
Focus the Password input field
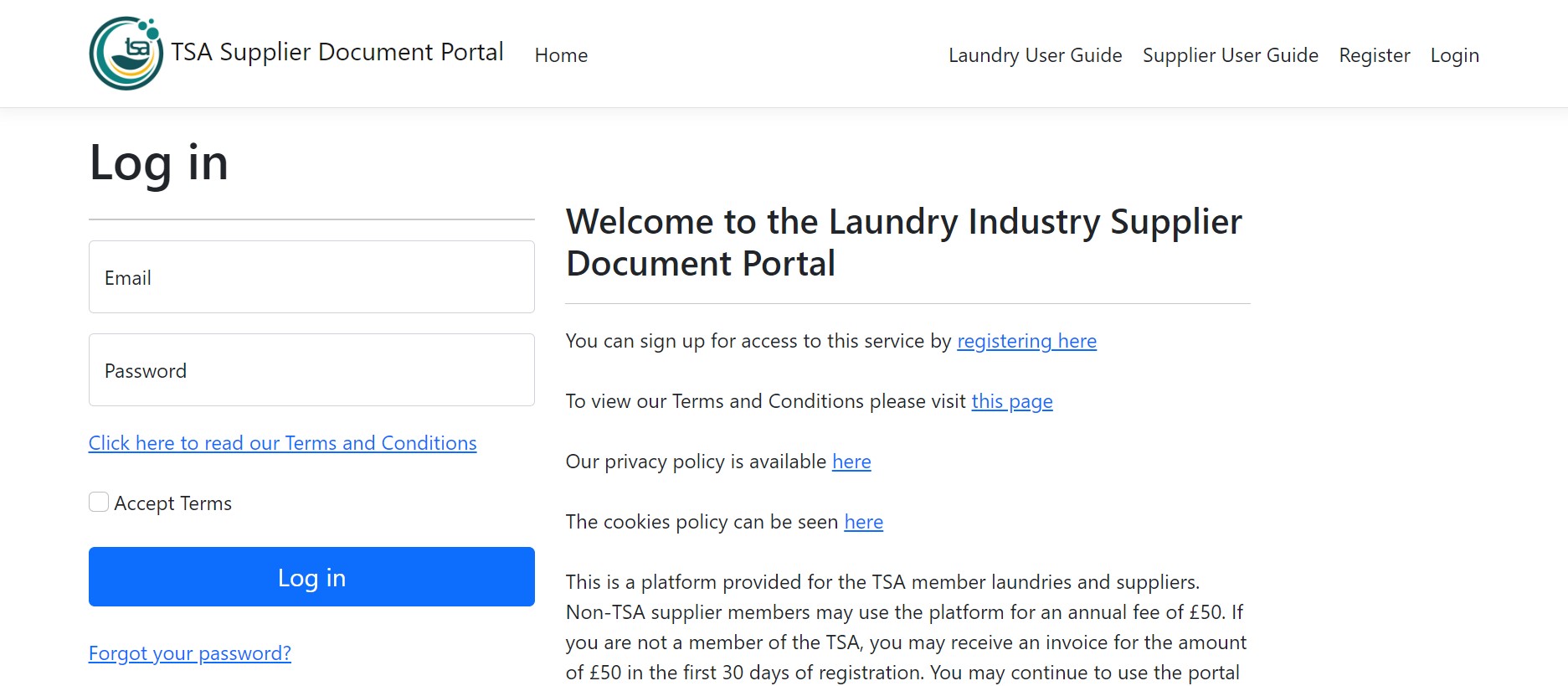pos(311,370)
